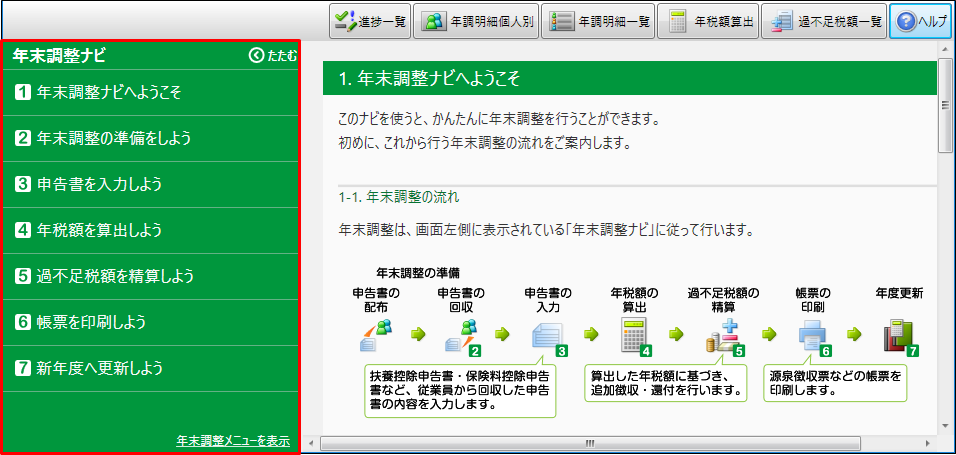The width and height of the screenshot is (956, 455).
Task: Open the 進捗一覧 toolbar button
Action: pos(369,21)
